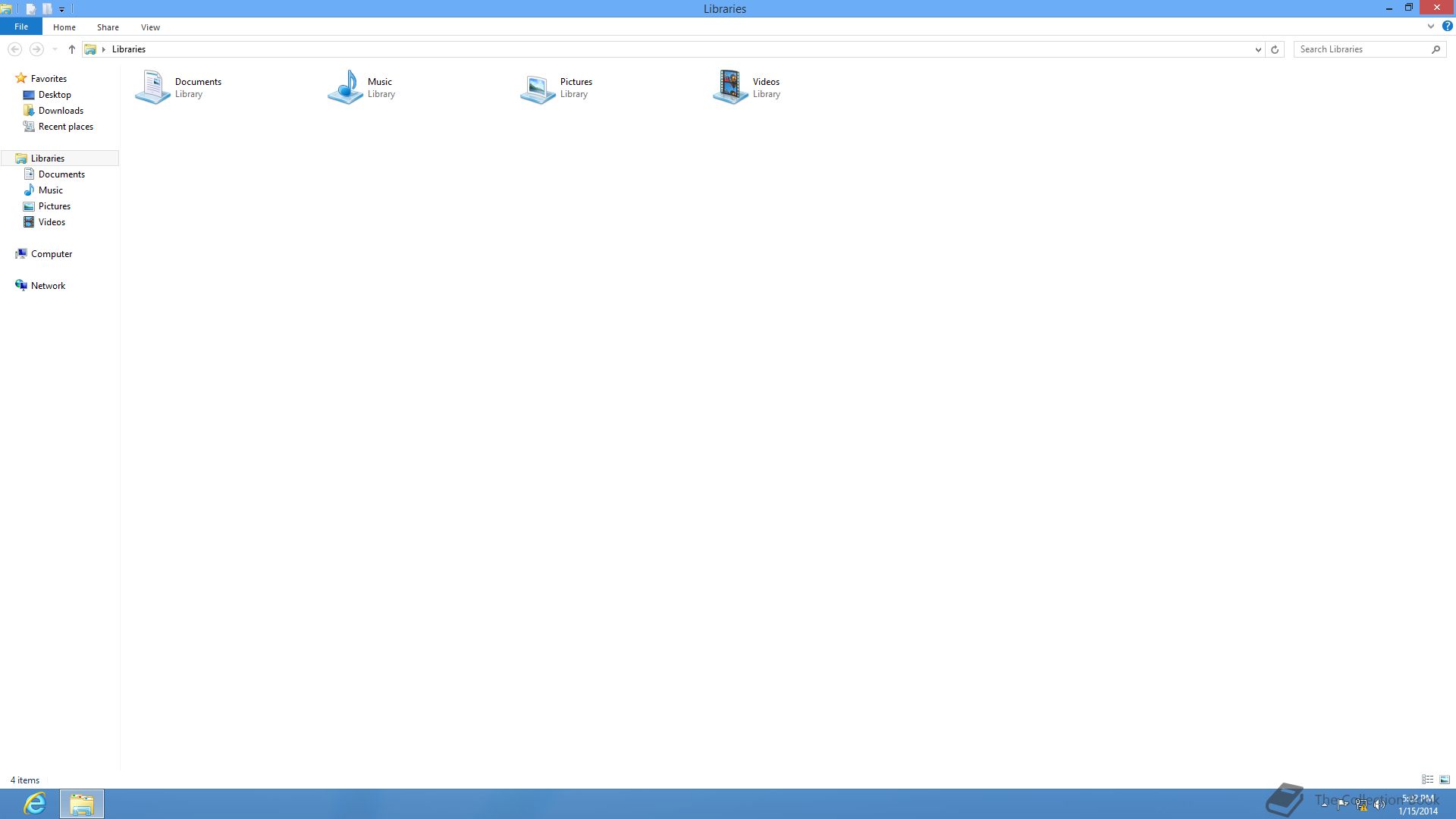This screenshot has height=819, width=1456.
Task: Open the Documents library in main pane
Action: (179, 87)
